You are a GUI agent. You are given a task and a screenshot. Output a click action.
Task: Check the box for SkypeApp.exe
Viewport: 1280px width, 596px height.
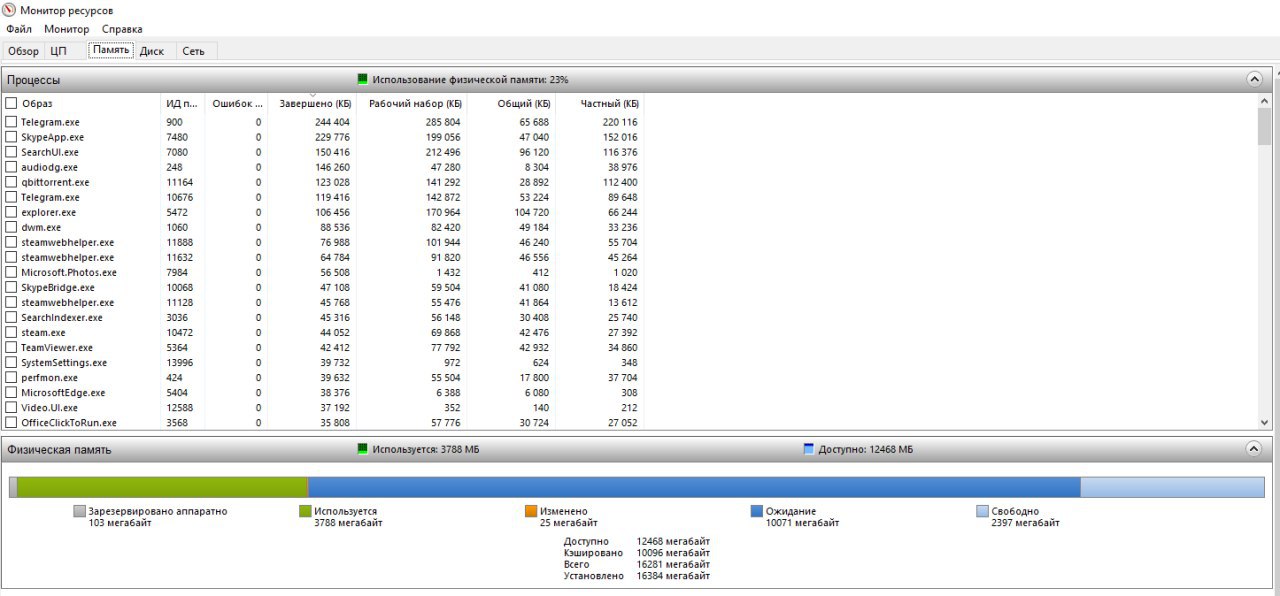tap(11, 137)
